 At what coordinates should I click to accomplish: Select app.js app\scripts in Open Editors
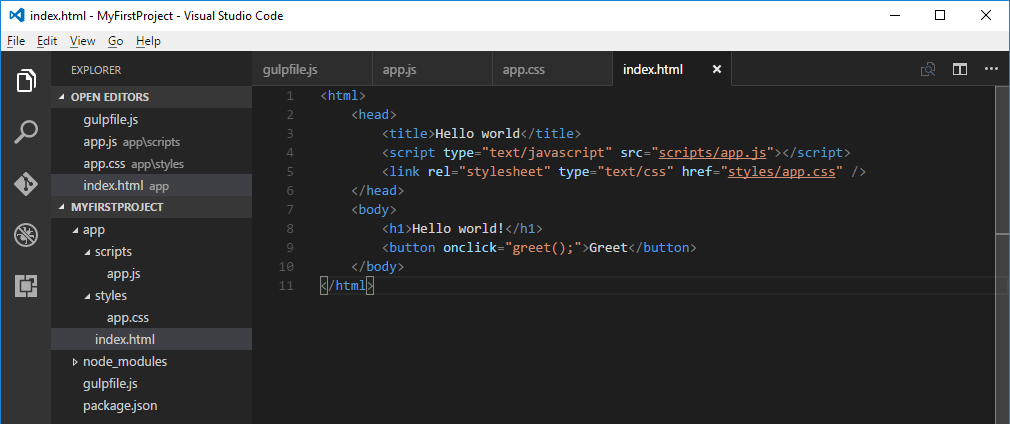click(151, 142)
